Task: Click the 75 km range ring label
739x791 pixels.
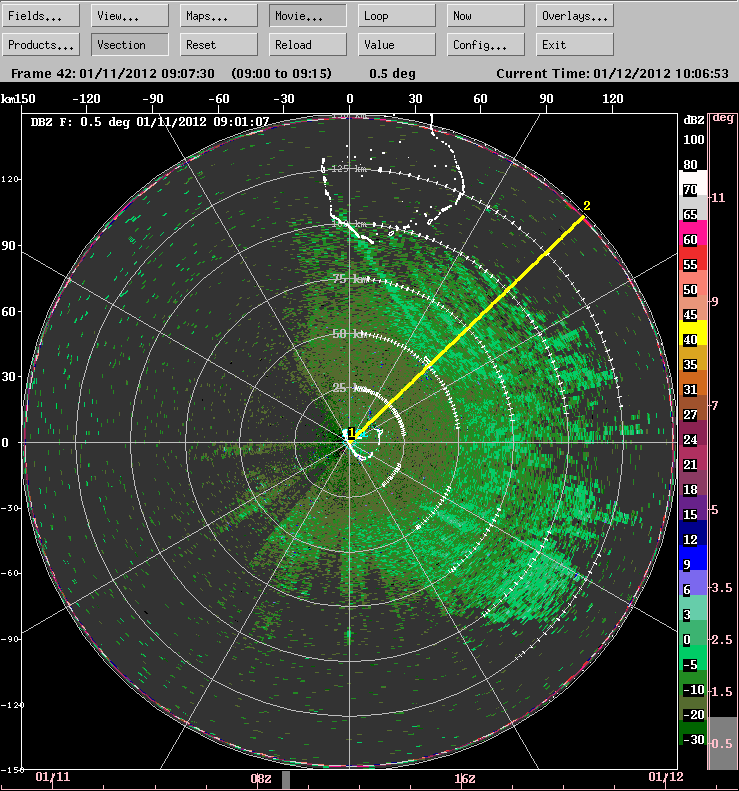Action: [350, 278]
